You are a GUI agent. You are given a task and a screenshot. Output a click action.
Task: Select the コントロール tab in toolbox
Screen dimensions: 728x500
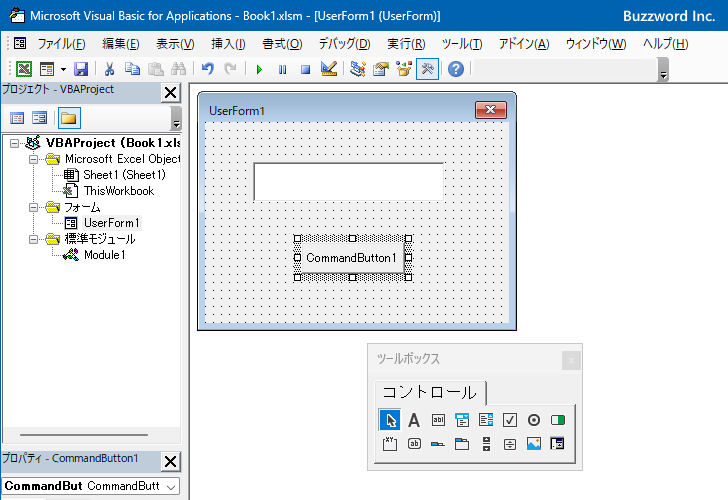pyautogui.click(x=430, y=393)
